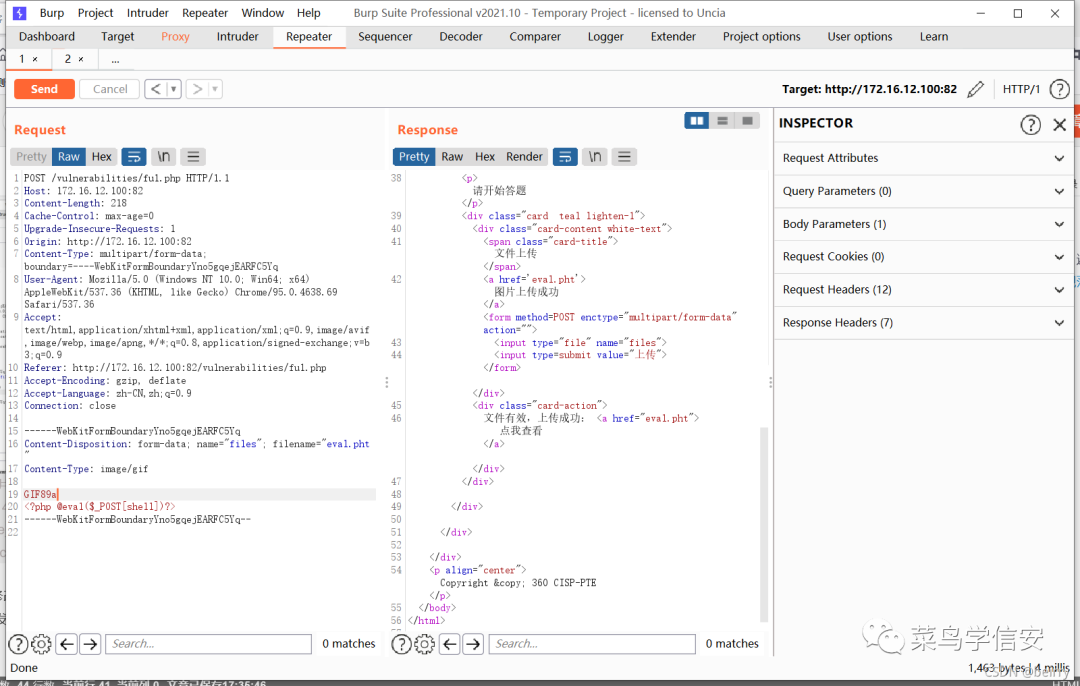Open Request panel hamburger options menu
The height and width of the screenshot is (686, 1080).
pos(194,157)
